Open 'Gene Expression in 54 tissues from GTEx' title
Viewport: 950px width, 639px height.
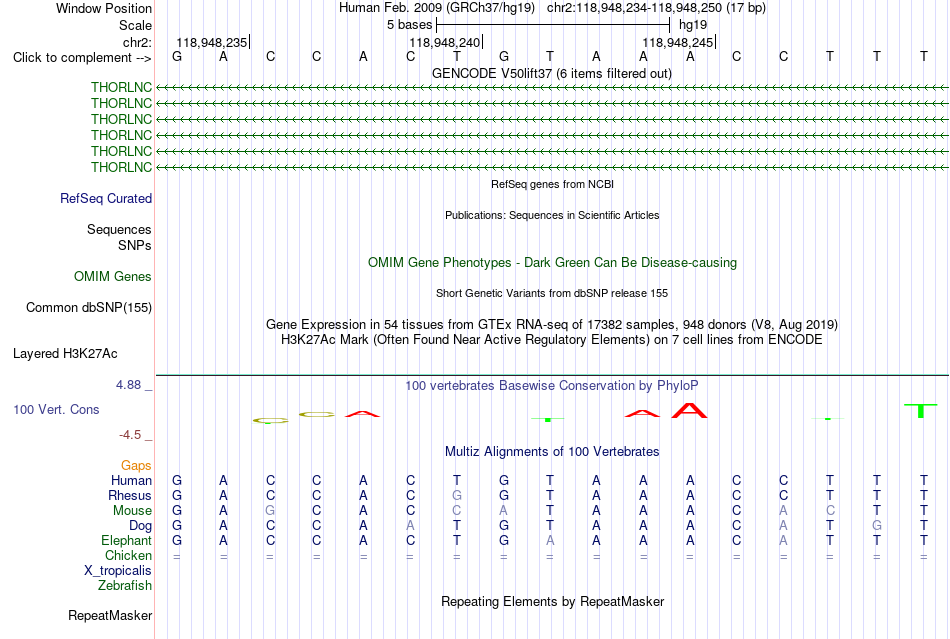[x=552, y=324]
